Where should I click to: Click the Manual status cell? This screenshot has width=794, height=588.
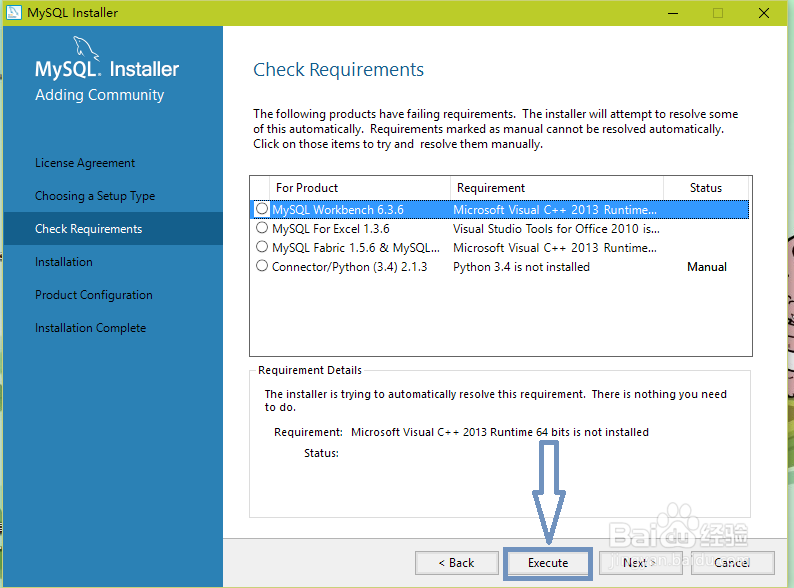click(706, 267)
